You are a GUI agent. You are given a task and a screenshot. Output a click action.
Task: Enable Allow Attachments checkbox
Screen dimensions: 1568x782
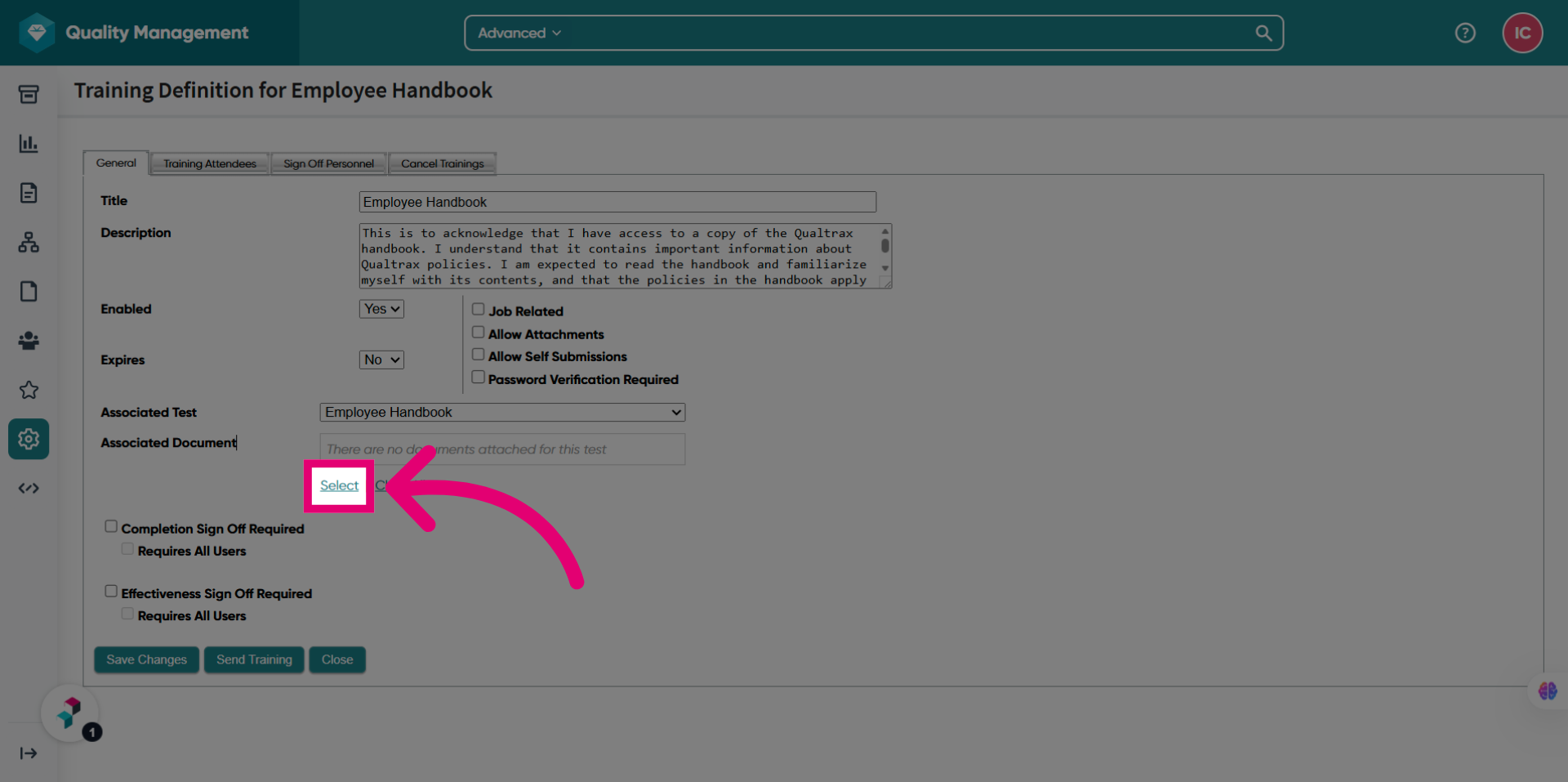(x=478, y=332)
